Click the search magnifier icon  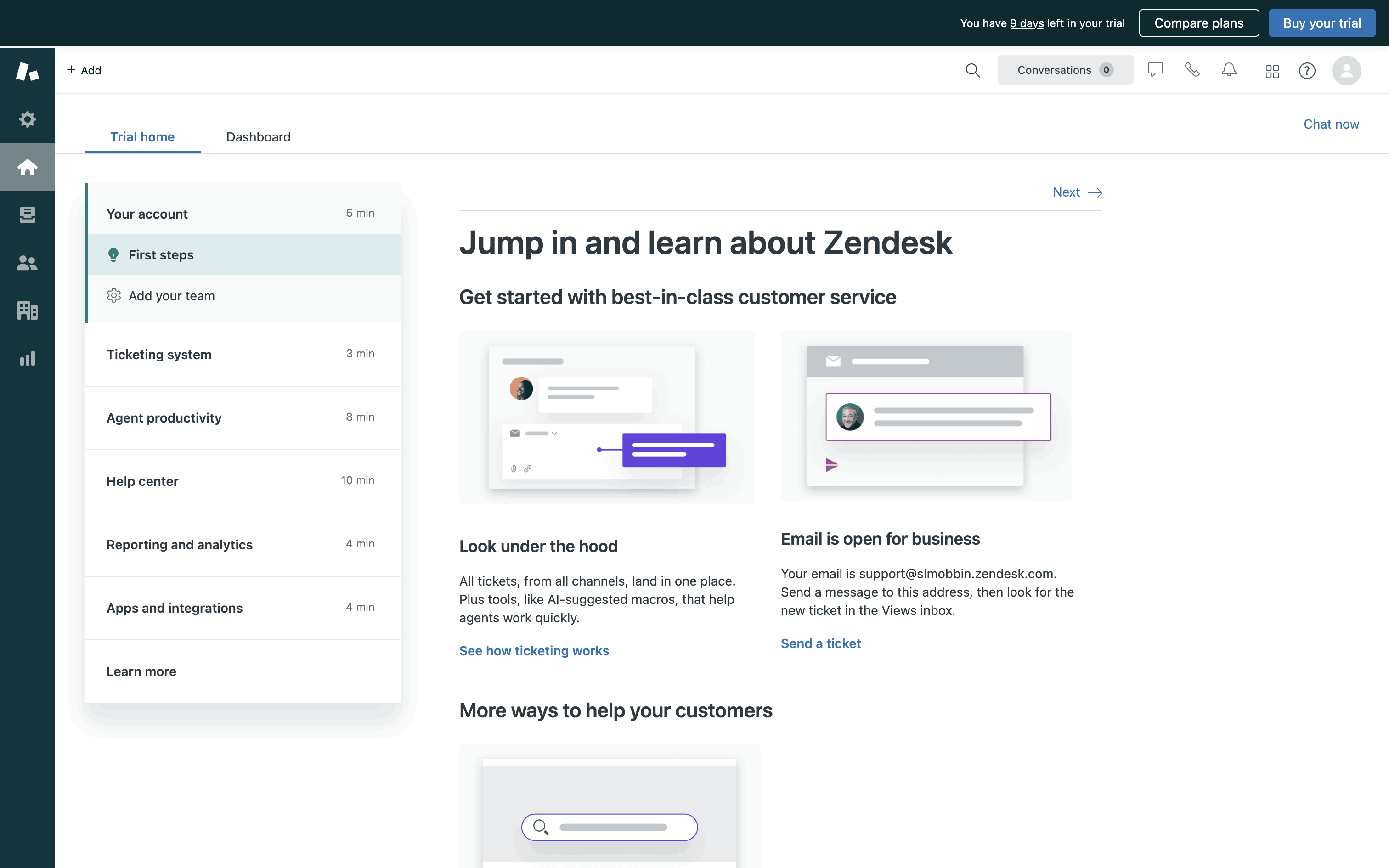pyautogui.click(x=972, y=70)
